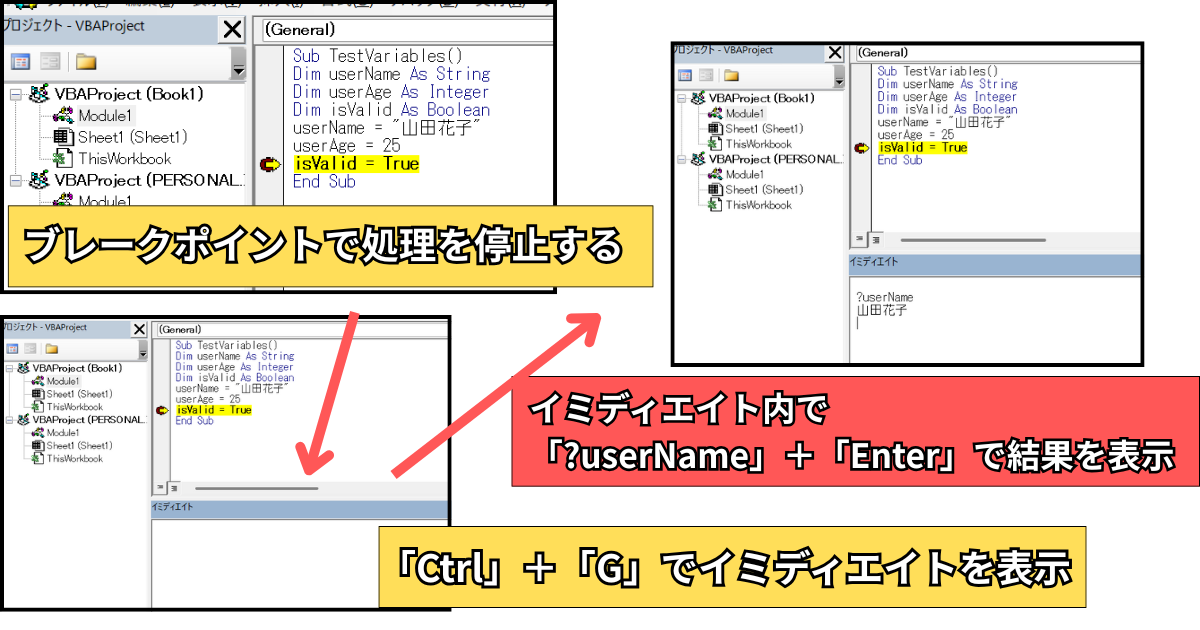Viewport: 1200px width, 630px height.
Task: Click execution arrow marker in breakpoint-stop screenshot margin
Action: (269, 164)
